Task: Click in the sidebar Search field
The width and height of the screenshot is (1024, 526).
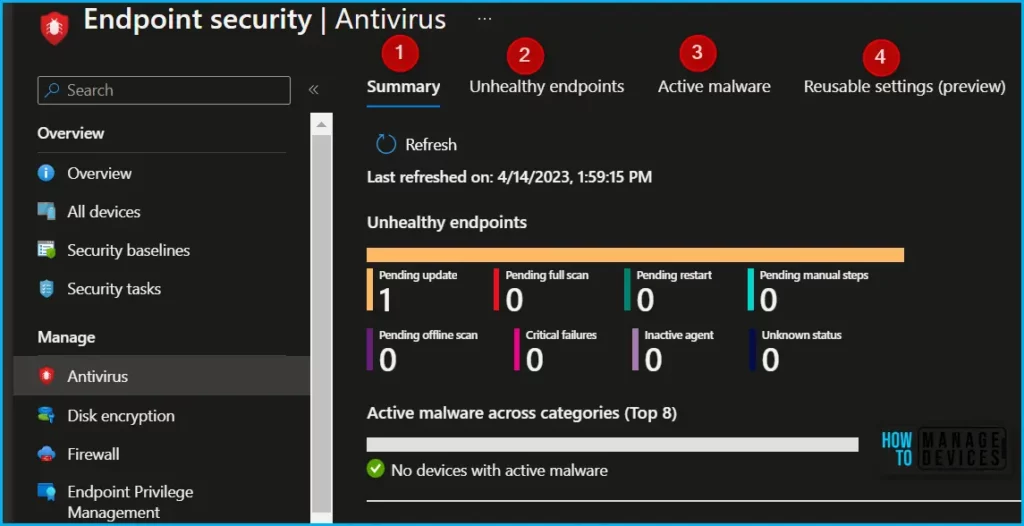Action: coord(164,90)
